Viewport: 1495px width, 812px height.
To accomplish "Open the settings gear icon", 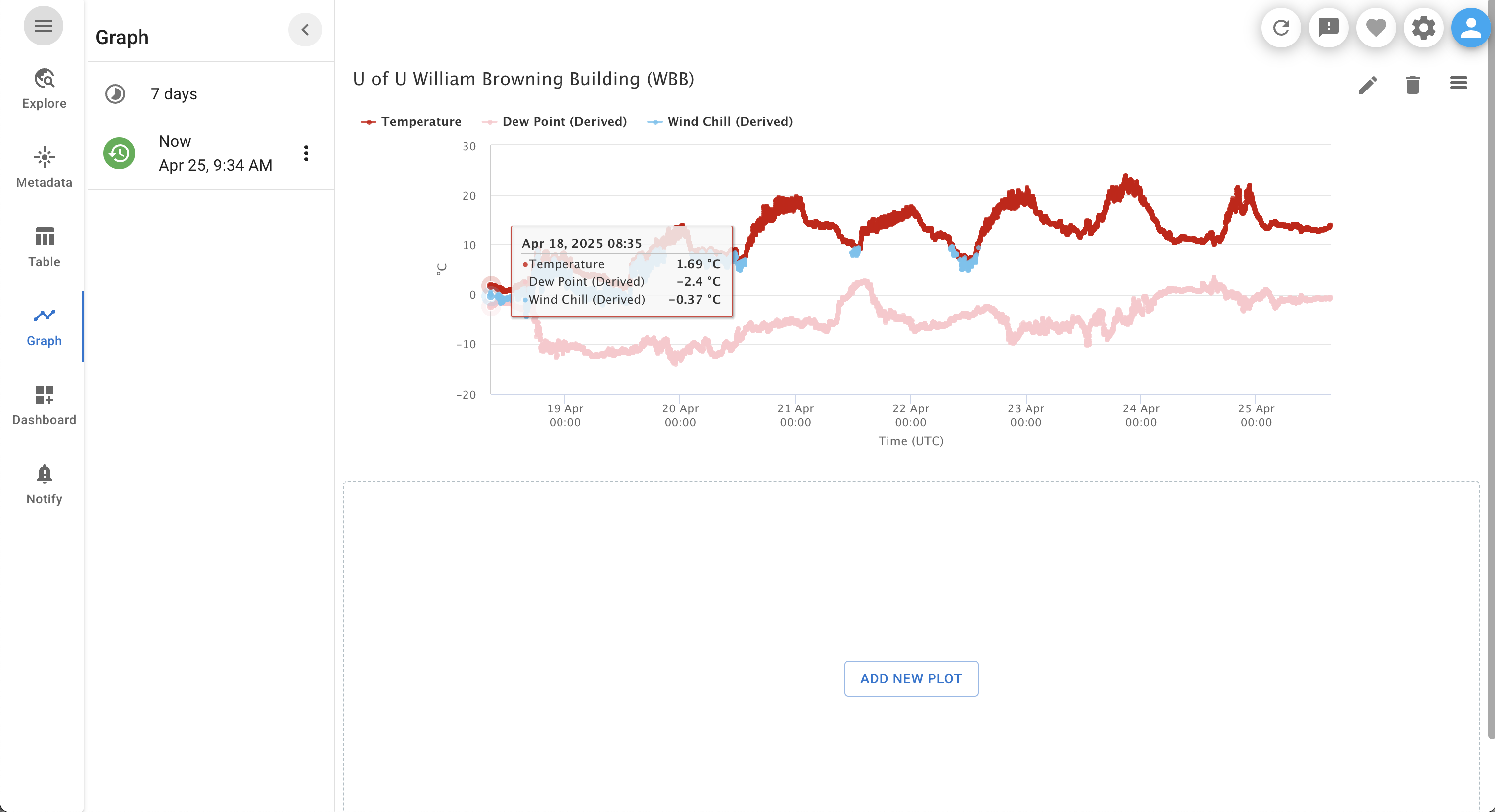I will [1424, 27].
